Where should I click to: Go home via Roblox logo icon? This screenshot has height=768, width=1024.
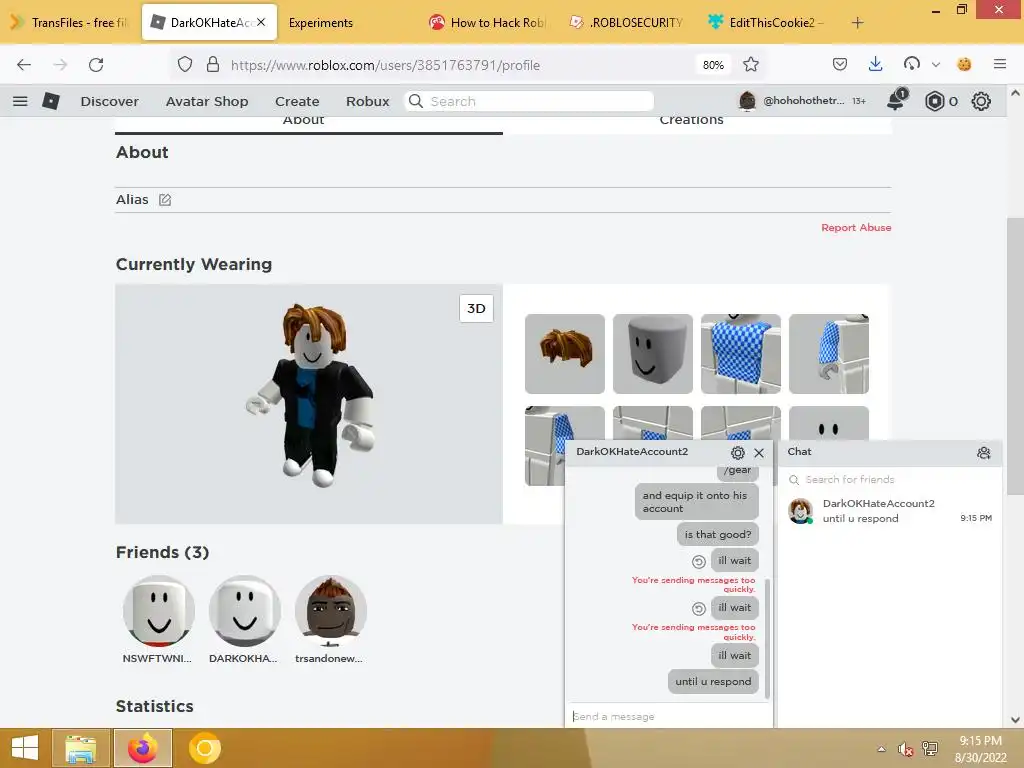point(51,101)
